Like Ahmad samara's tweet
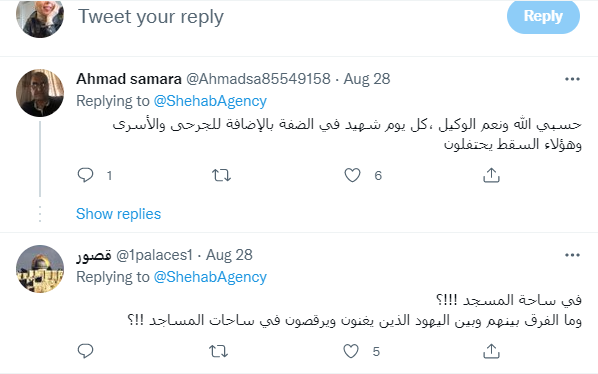Screen dimensions: 598x374 [x=352, y=175]
